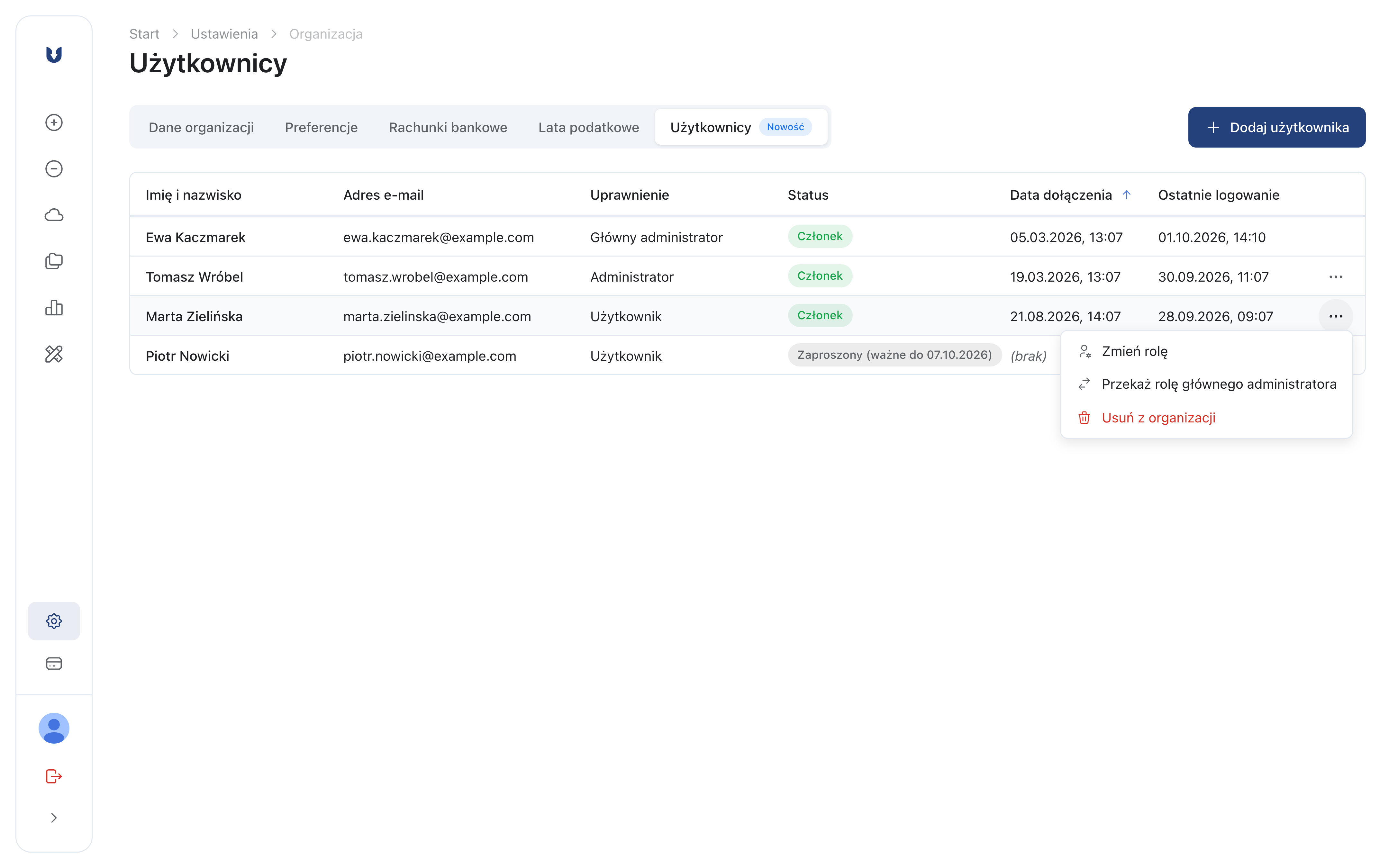Image resolution: width=1389 pixels, height=868 pixels.
Task: Open the documents copy sidebar icon
Action: point(54,261)
